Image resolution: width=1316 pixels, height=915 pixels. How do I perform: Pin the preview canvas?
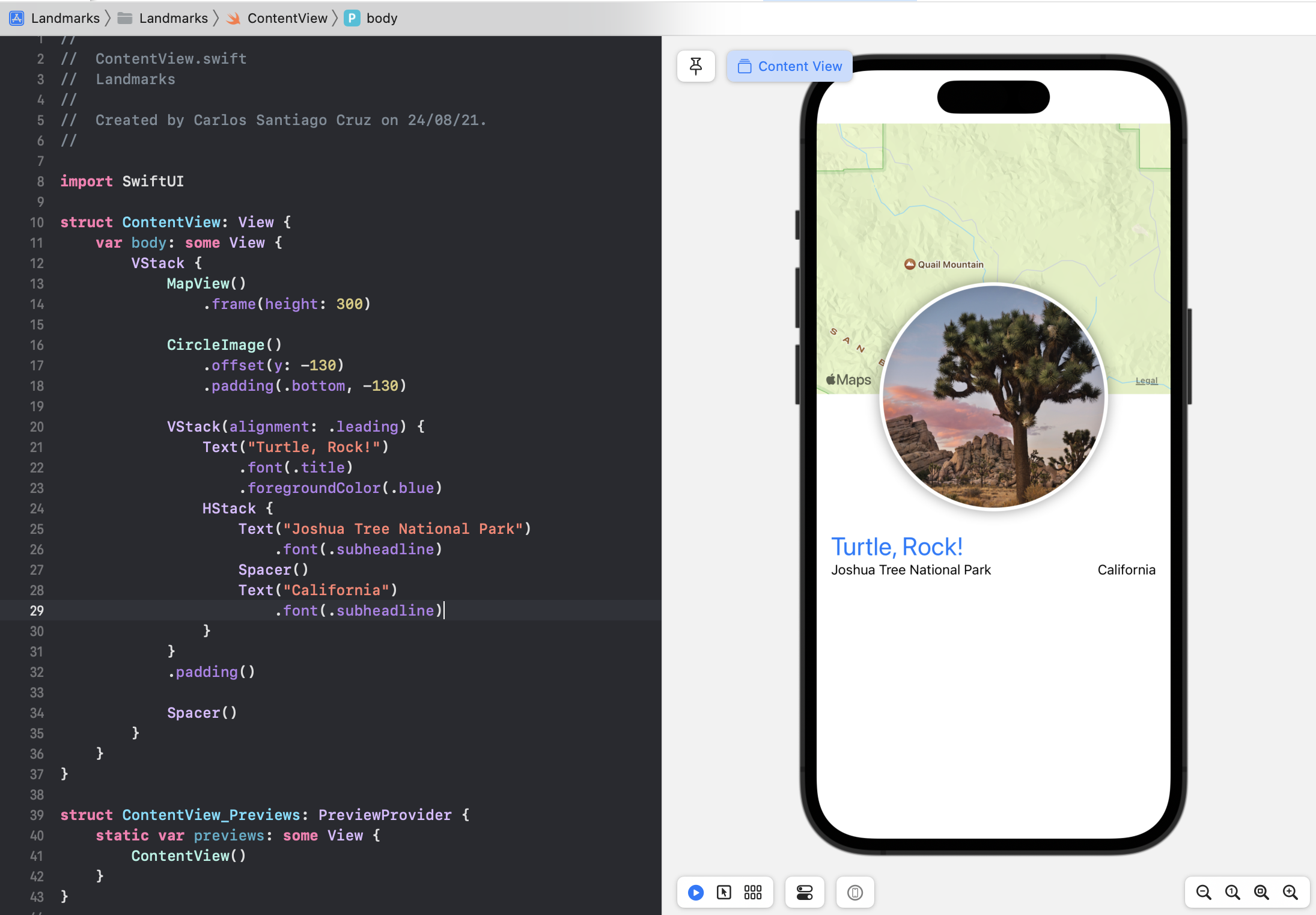click(696, 66)
